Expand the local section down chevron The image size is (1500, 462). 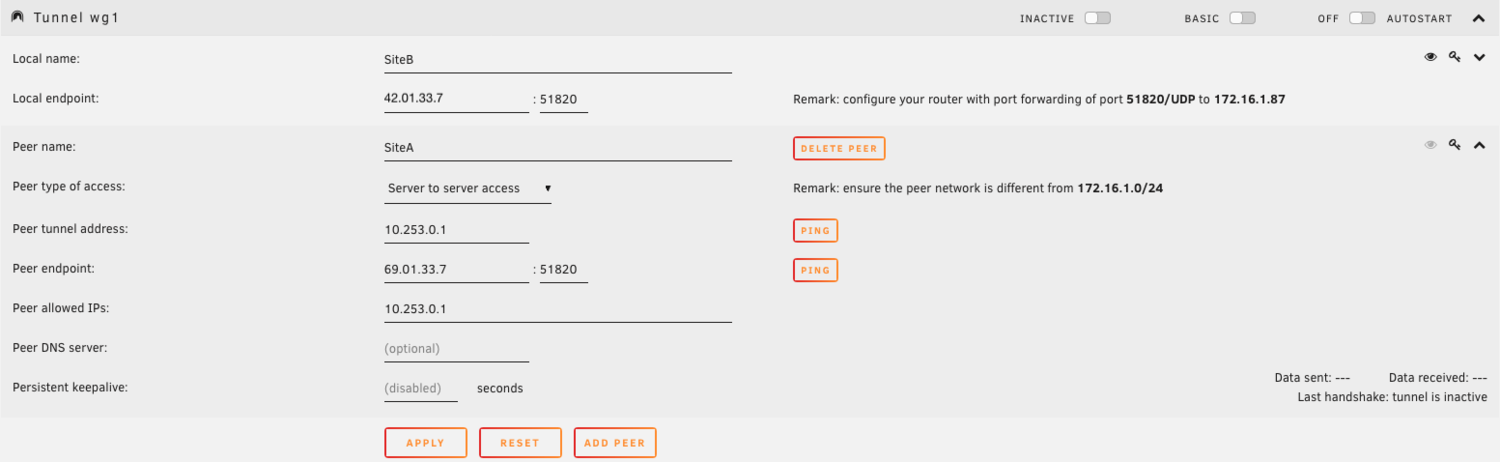click(x=1480, y=58)
